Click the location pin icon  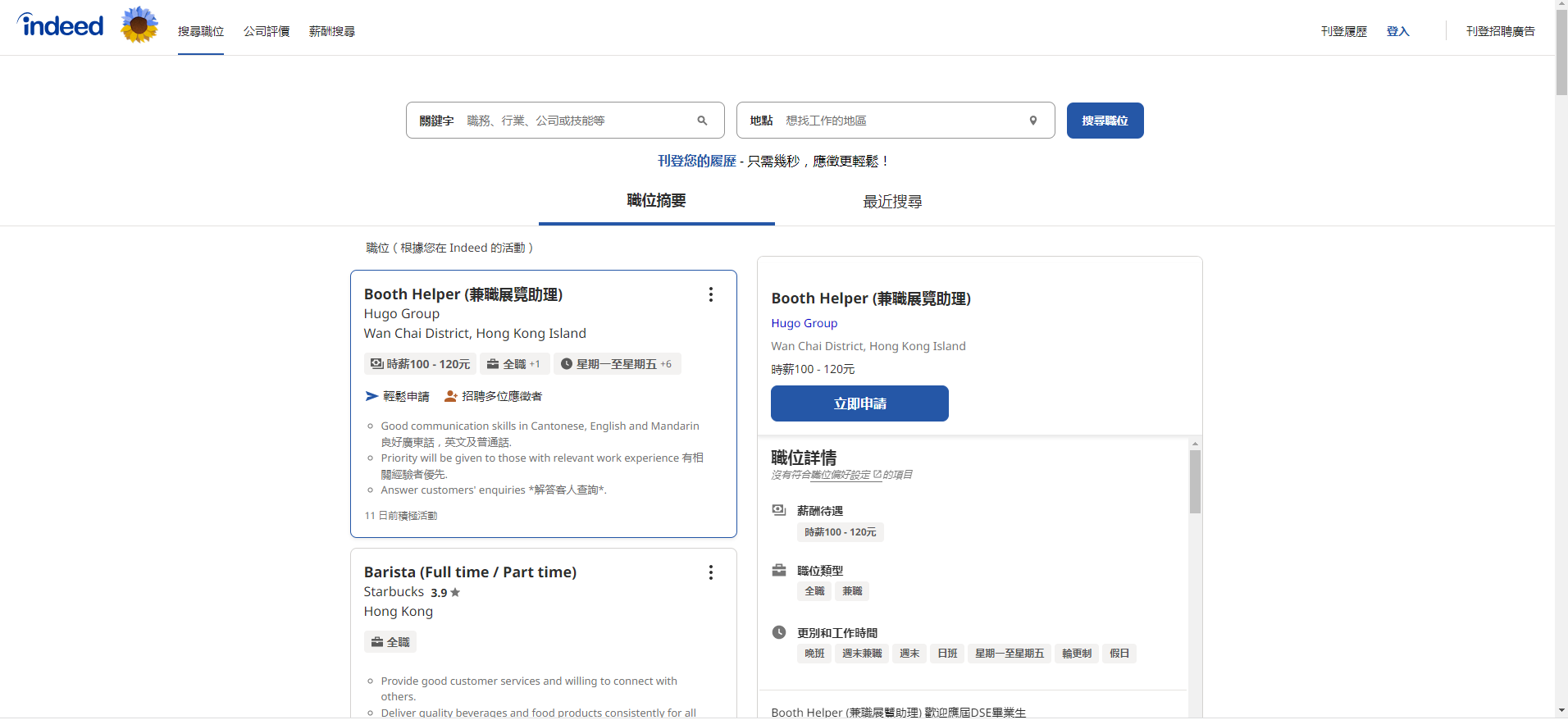(1033, 121)
